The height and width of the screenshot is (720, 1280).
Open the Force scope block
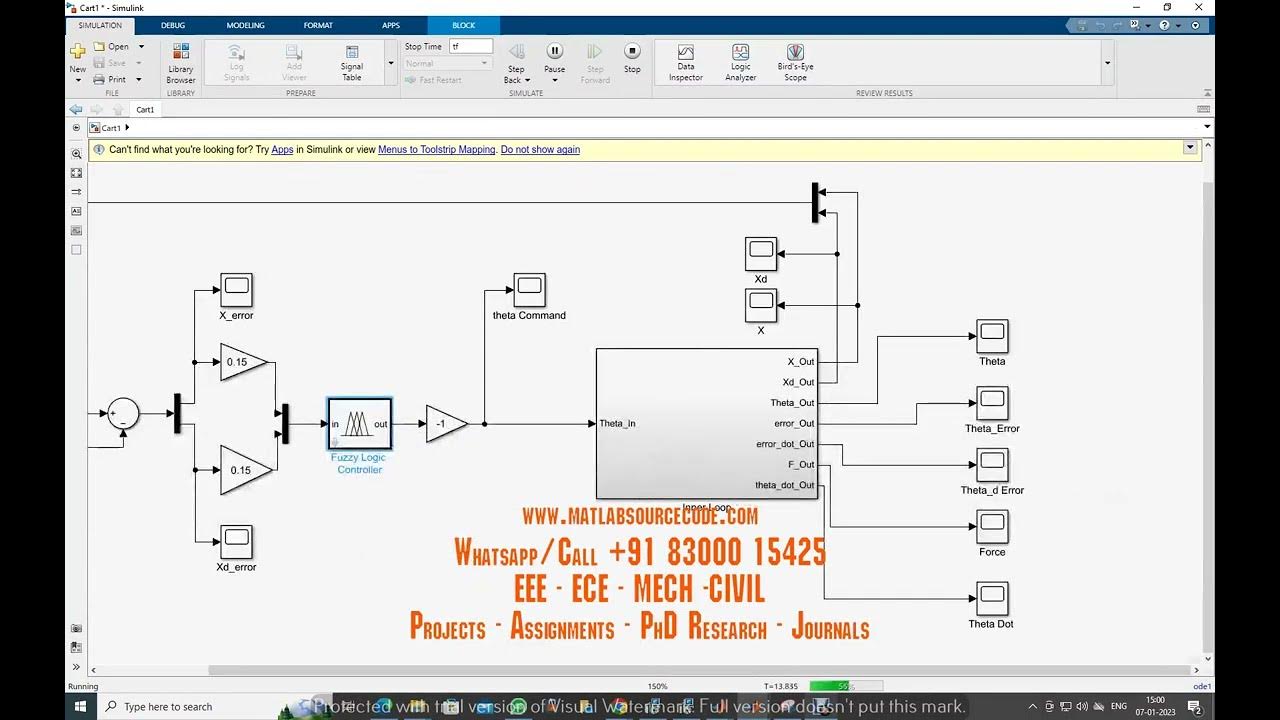(x=992, y=527)
